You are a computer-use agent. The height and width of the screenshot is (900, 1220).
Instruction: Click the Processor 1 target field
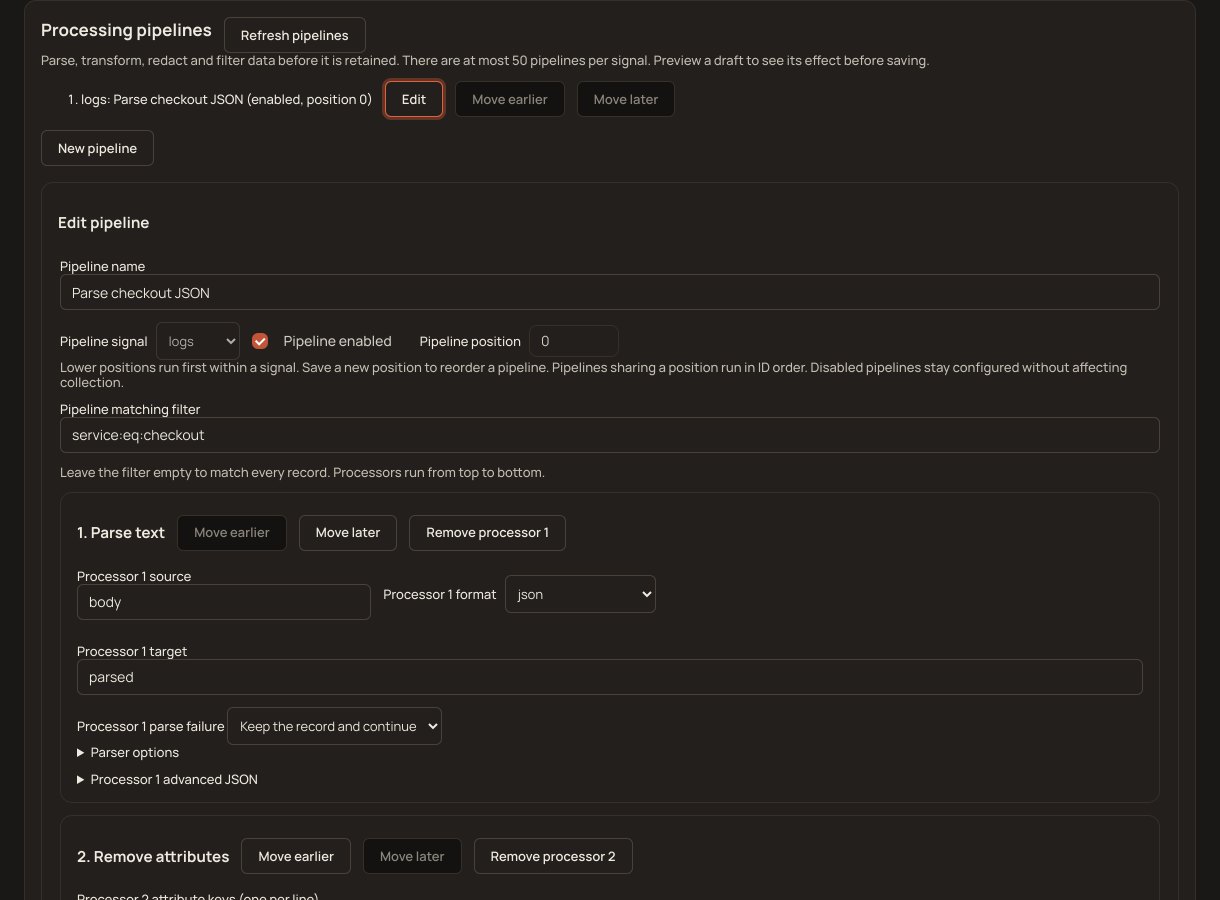click(x=610, y=677)
